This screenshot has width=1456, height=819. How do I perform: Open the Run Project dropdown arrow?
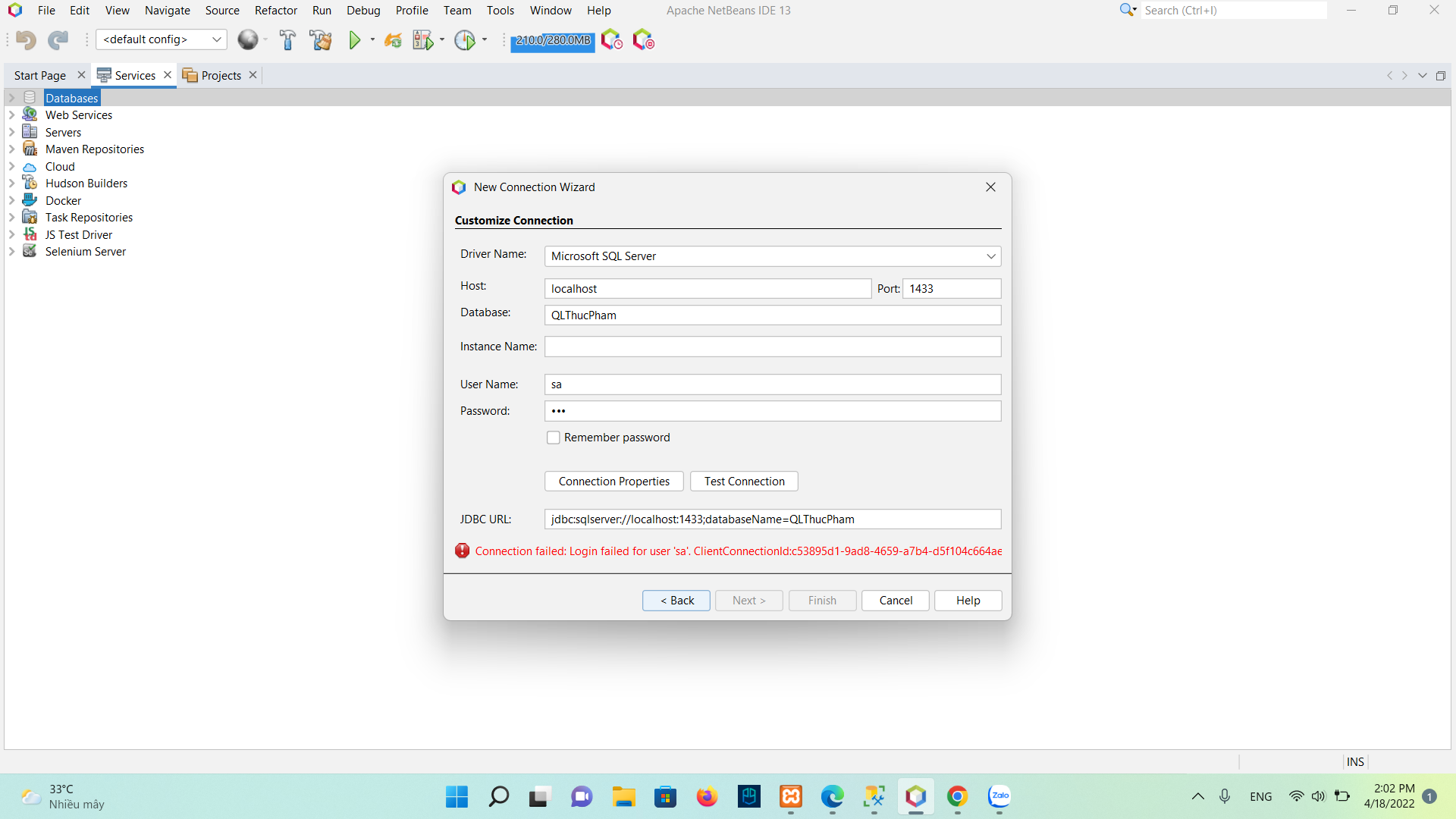[372, 39]
